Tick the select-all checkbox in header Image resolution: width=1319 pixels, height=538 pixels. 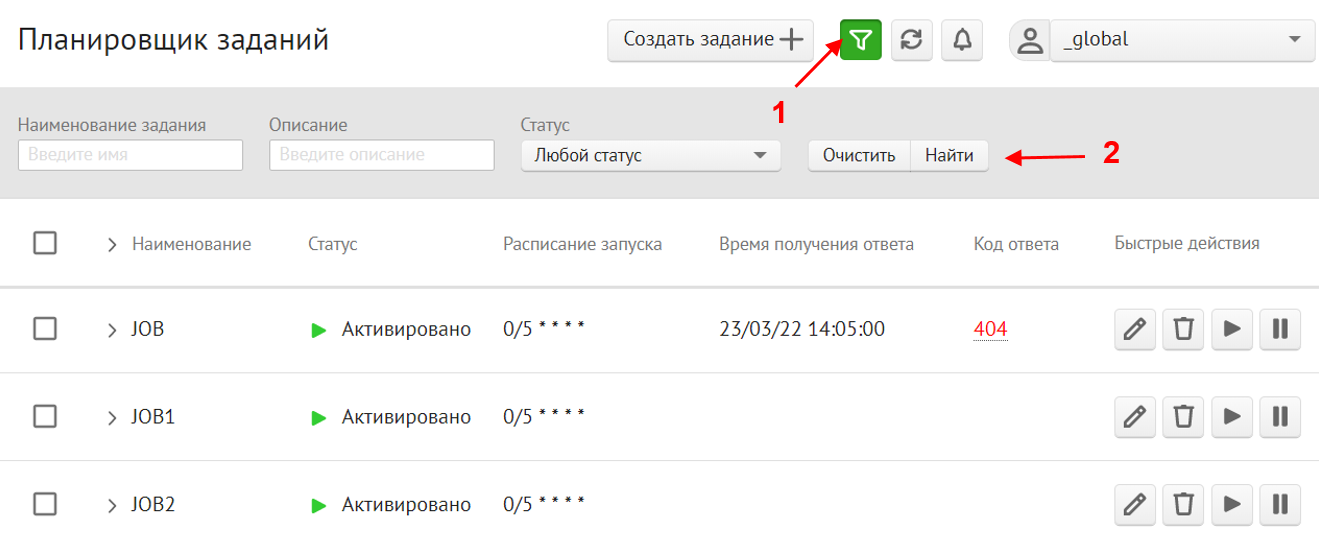(x=45, y=243)
